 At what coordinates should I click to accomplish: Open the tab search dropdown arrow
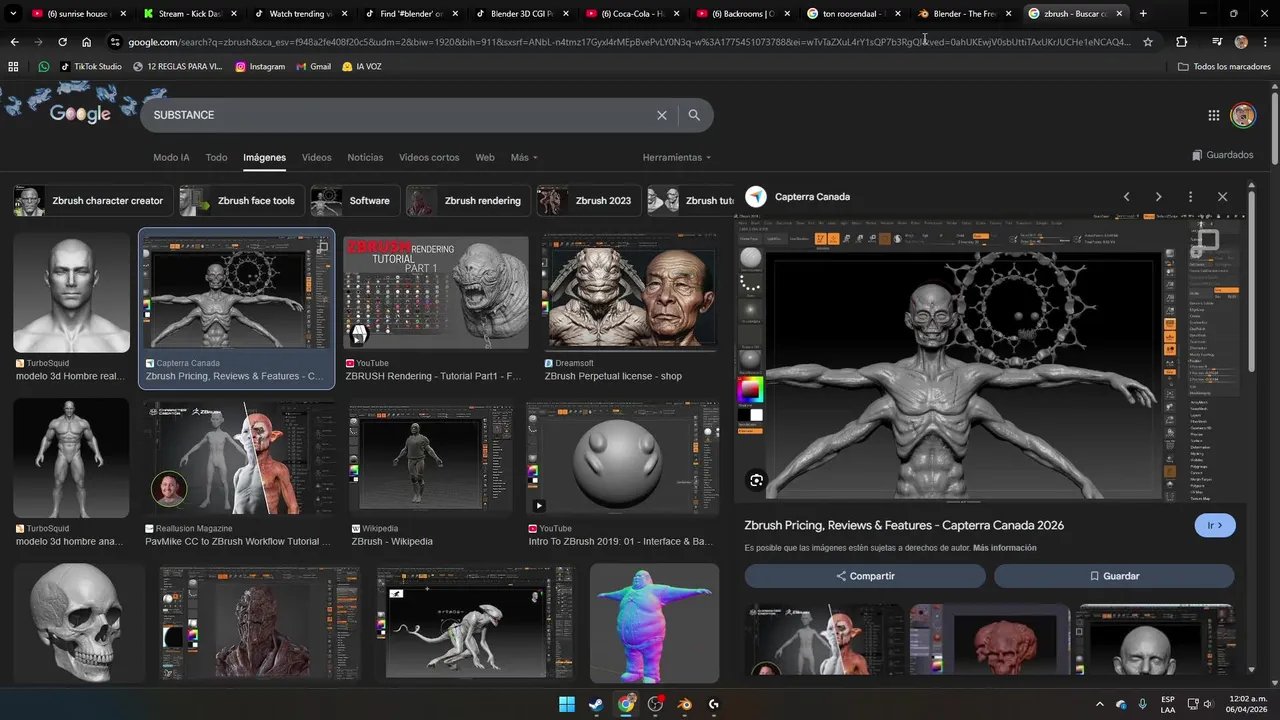click(x=13, y=14)
